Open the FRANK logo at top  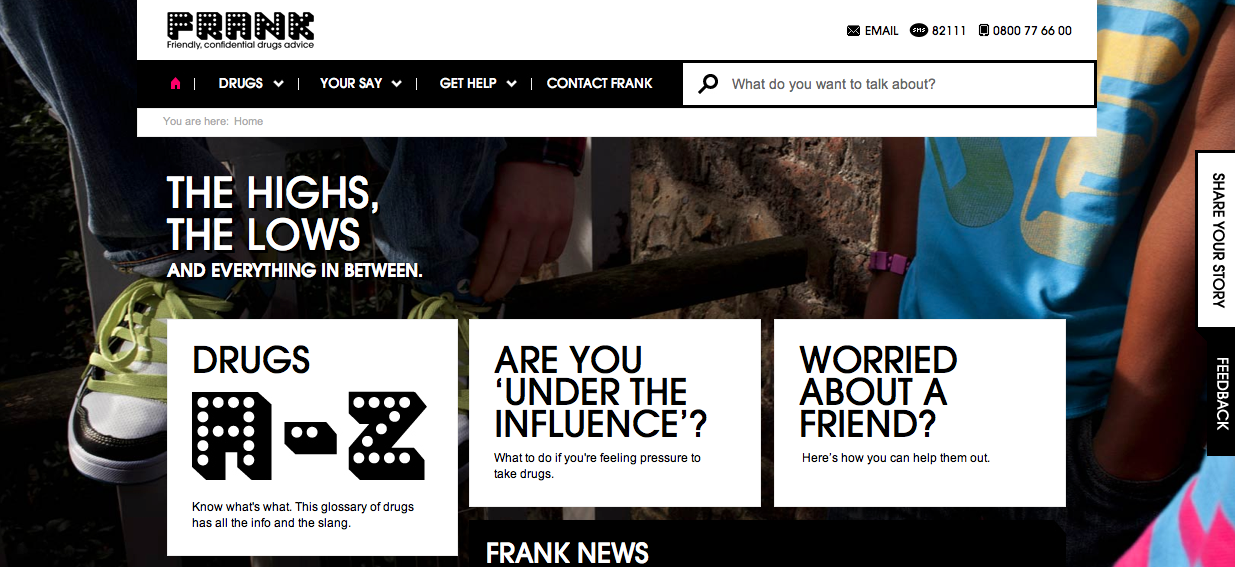(240, 30)
